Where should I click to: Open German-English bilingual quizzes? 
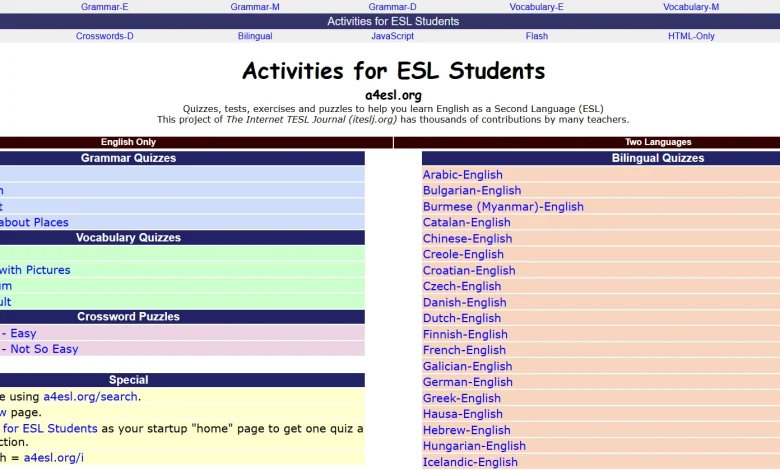[x=468, y=382]
